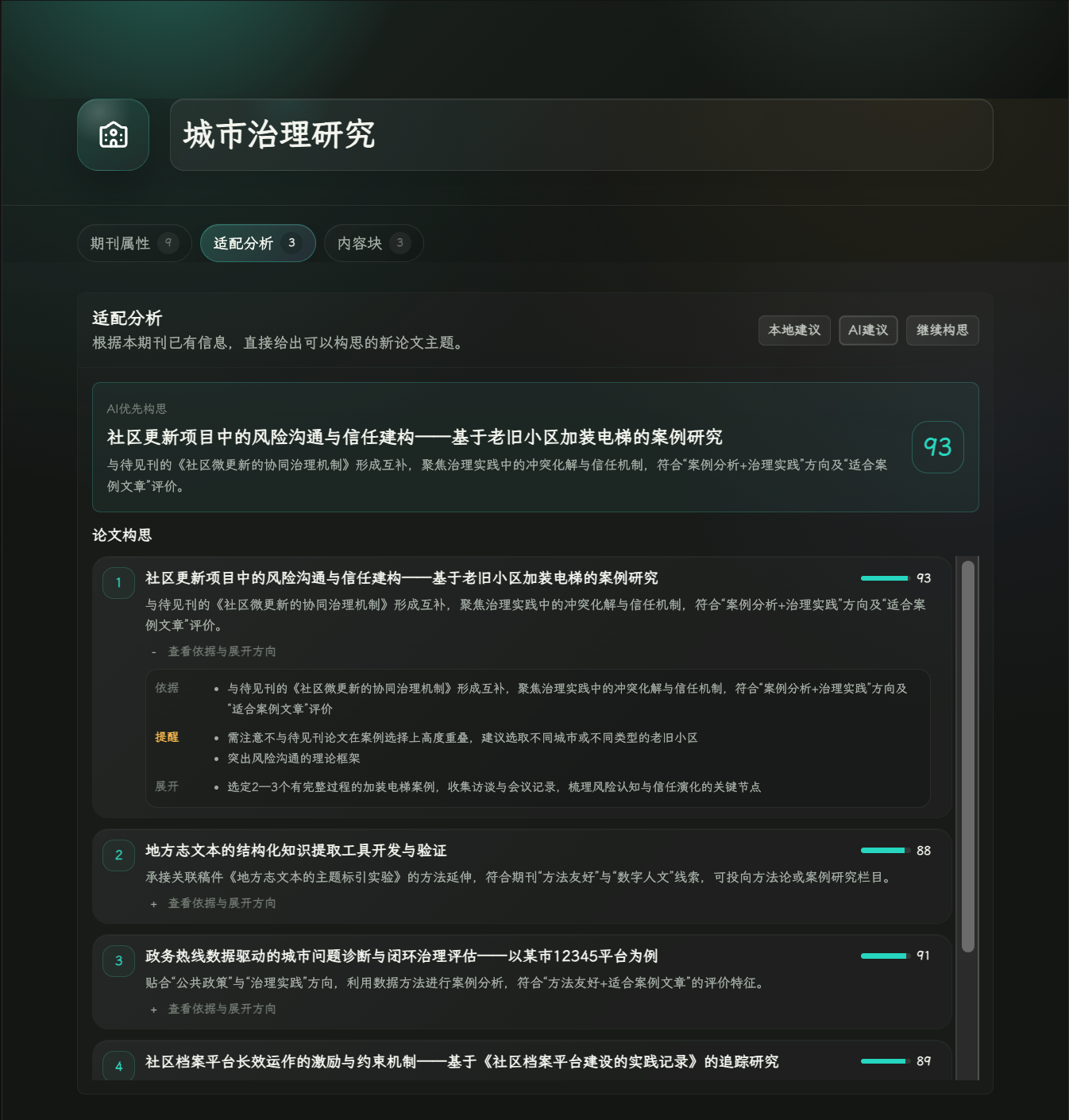Open idea titled 社区档案平台长效运作的激励与约束机制

click(461, 1062)
